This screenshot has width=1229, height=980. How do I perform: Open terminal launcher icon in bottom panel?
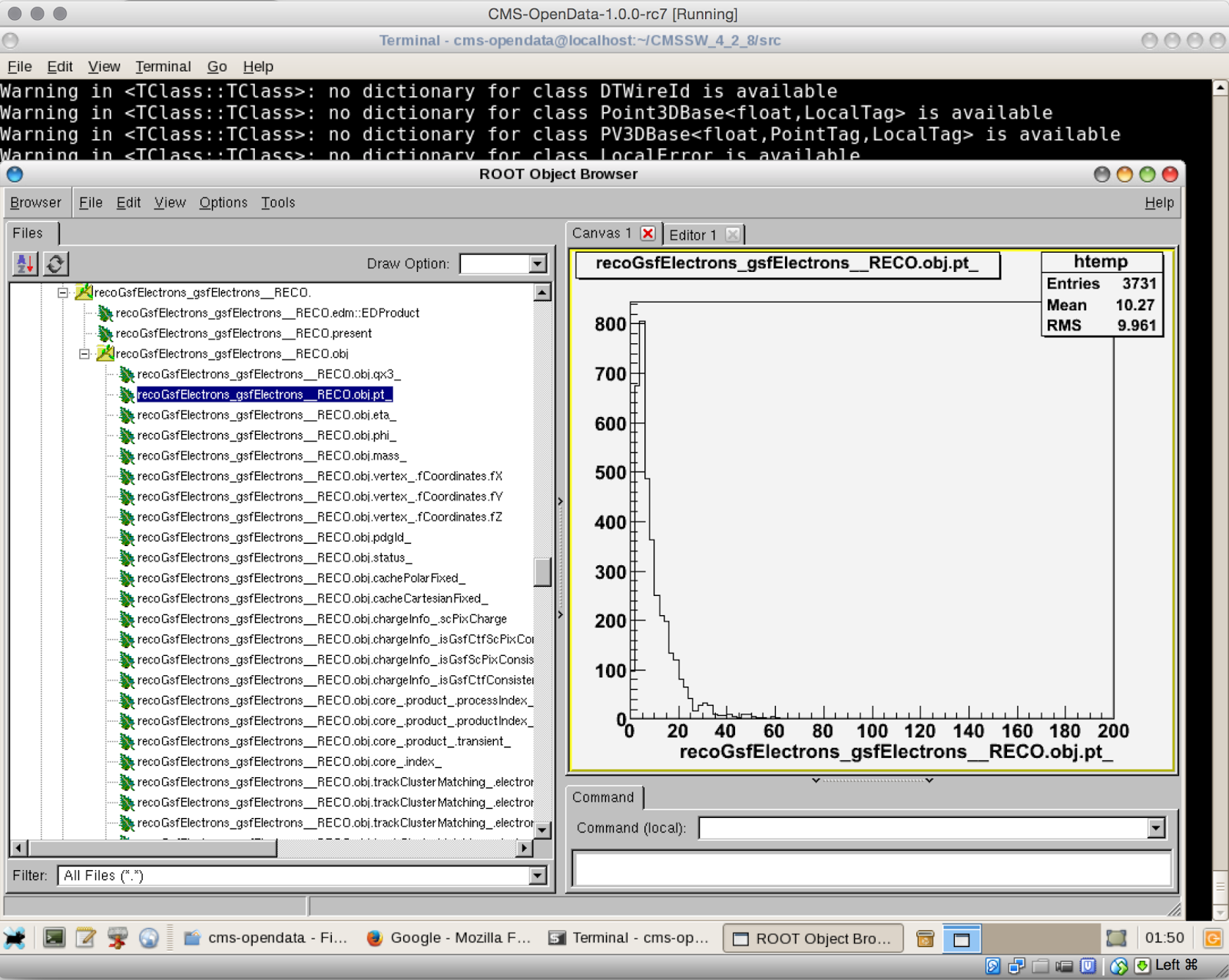[x=54, y=938]
